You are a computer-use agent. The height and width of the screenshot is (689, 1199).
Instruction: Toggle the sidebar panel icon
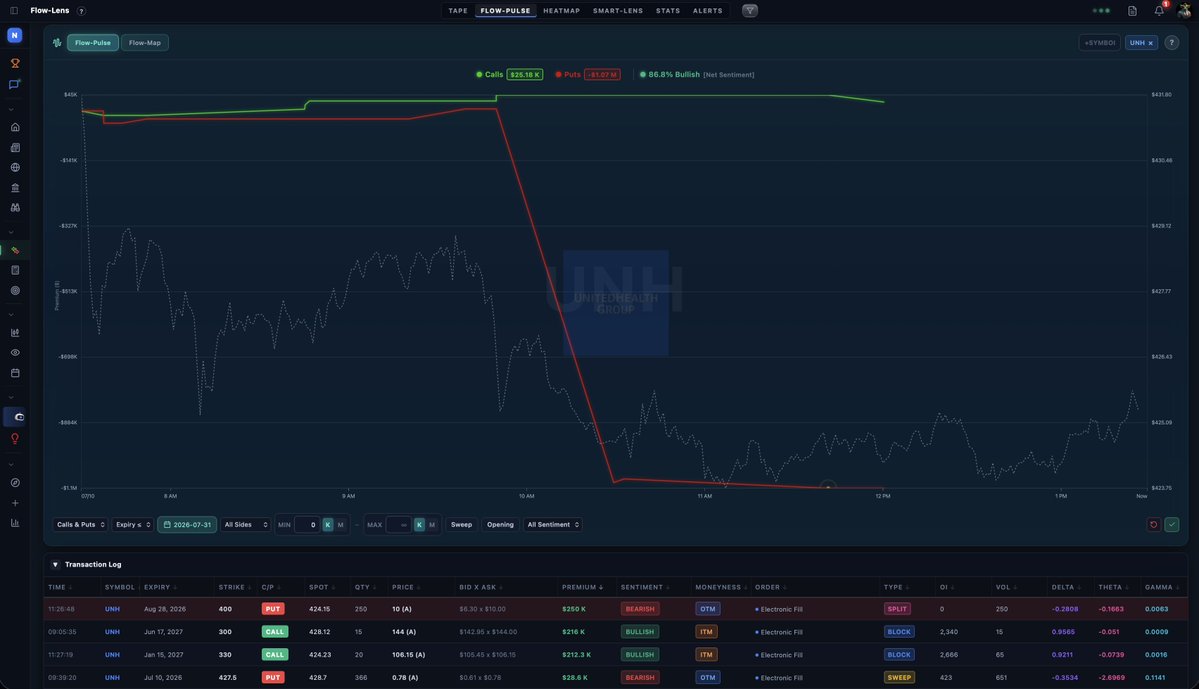[14, 11]
